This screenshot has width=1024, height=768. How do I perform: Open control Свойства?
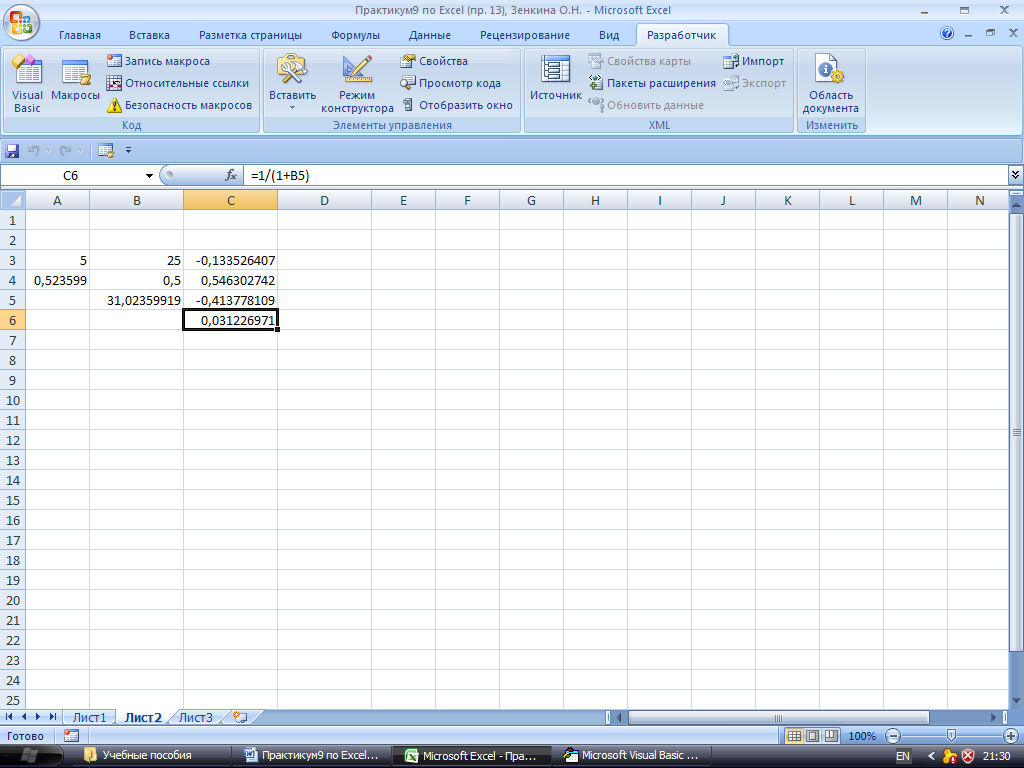pos(434,61)
